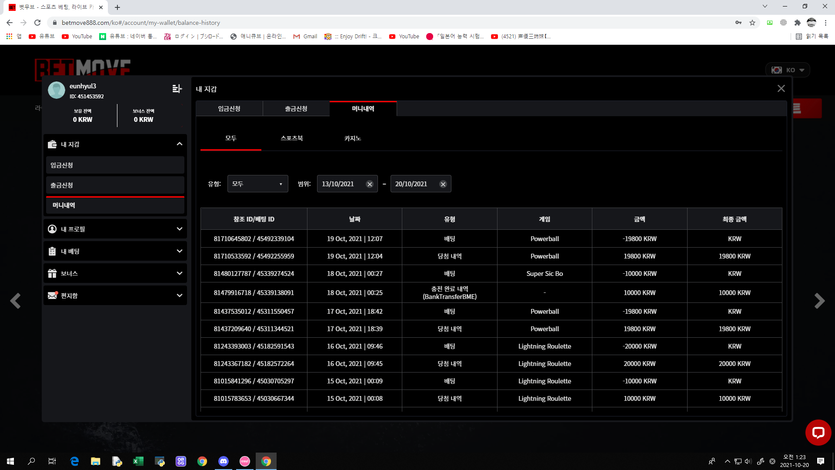Open the Enjoy Drift bookmark
The height and width of the screenshot is (470, 835).
point(353,36)
